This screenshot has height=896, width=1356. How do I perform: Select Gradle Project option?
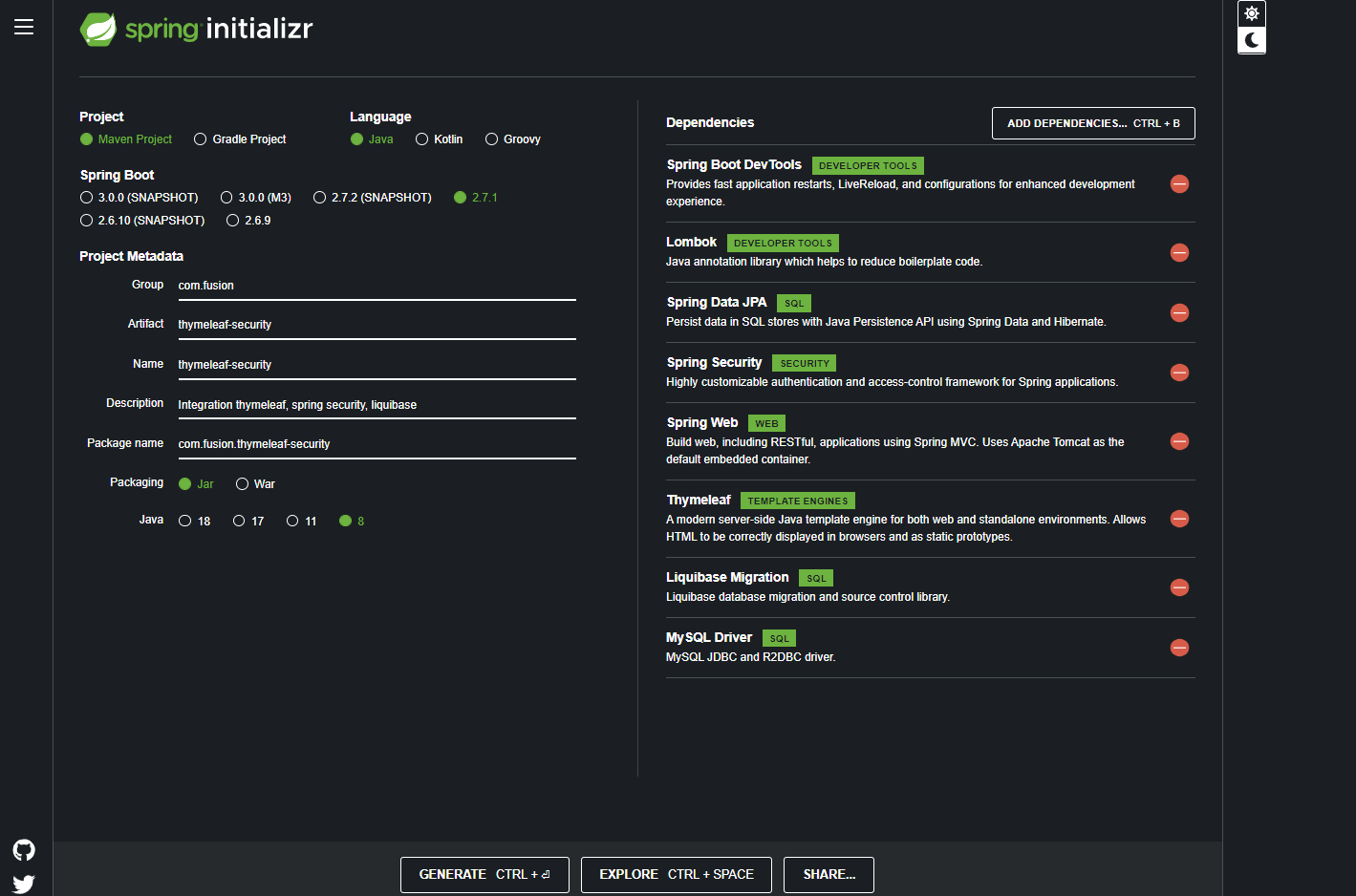(x=240, y=139)
